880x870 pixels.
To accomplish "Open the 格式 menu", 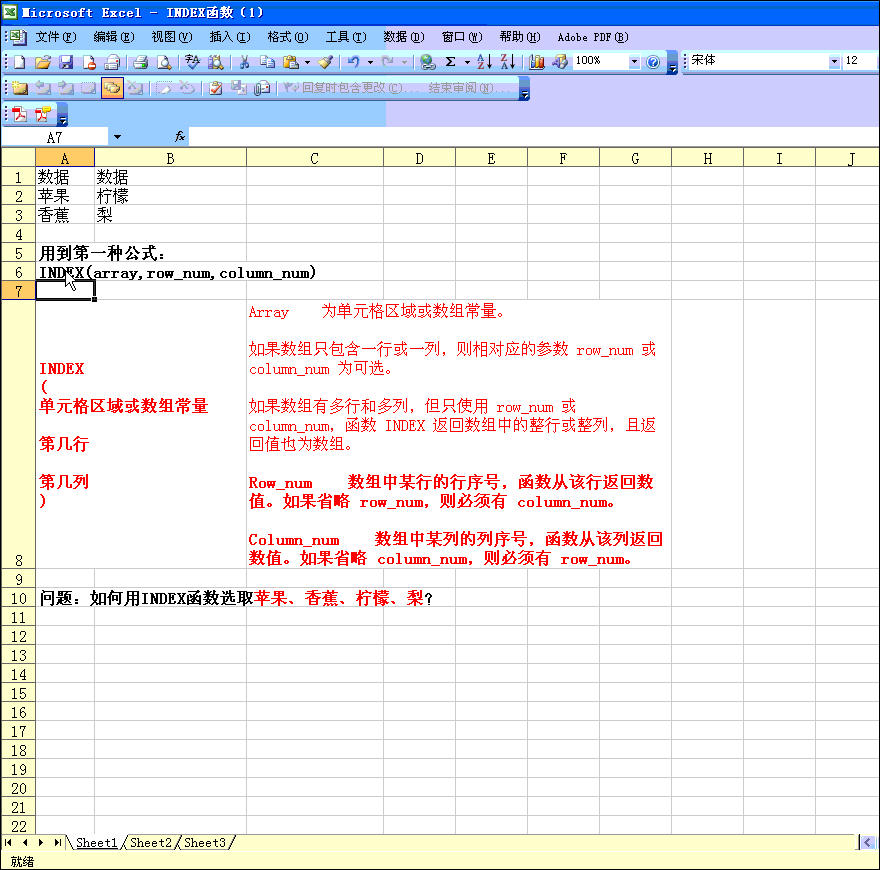I will (287, 37).
